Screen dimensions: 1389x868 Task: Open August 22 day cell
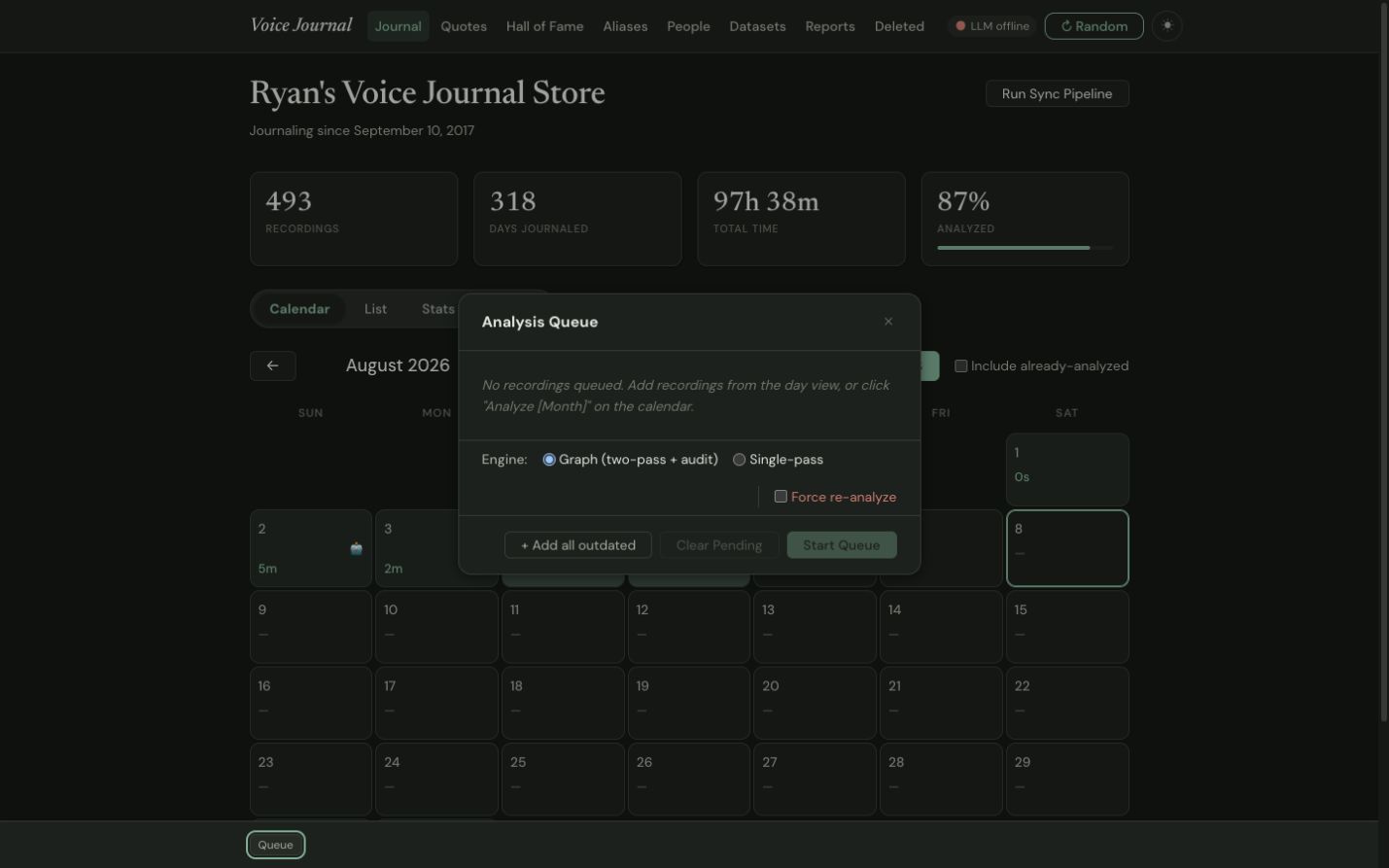(1067, 703)
